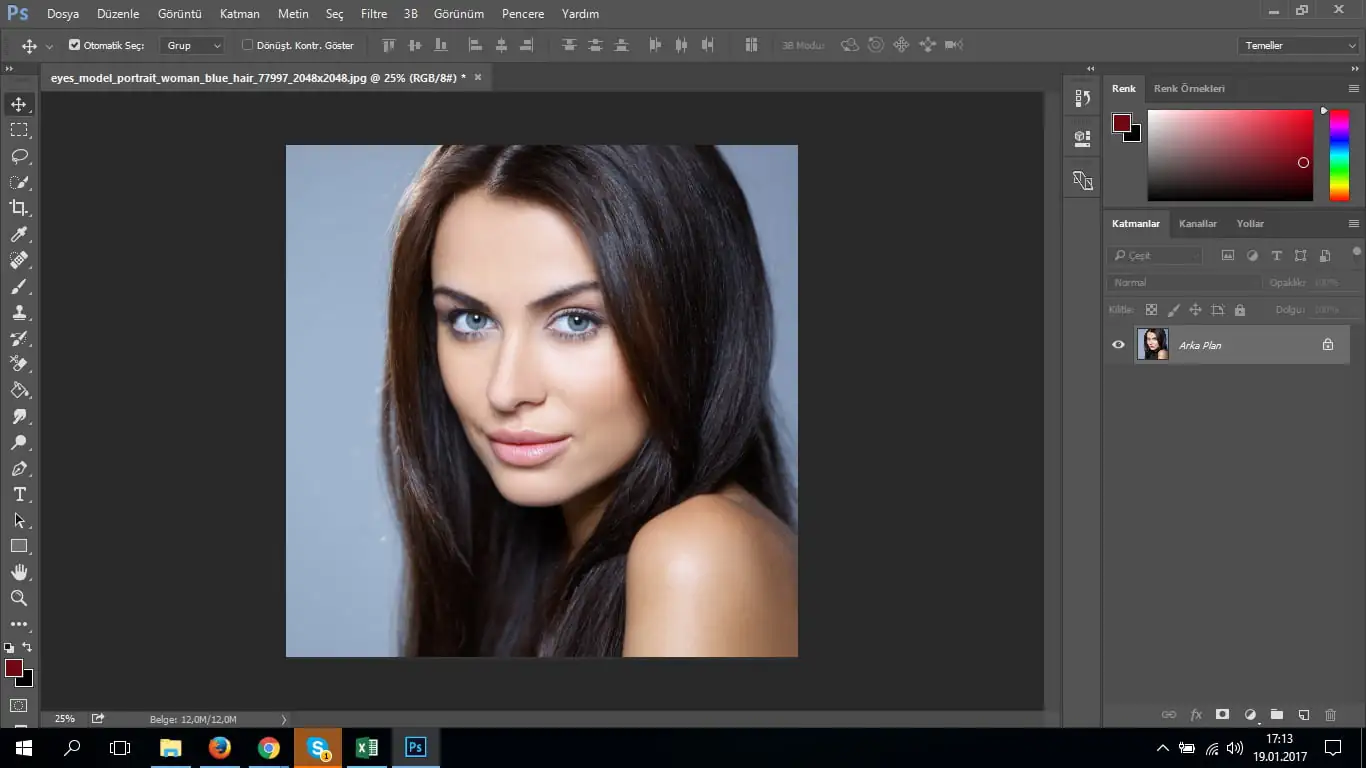Select the Rectangular Marquee tool
This screenshot has width=1366, height=768.
click(19, 130)
